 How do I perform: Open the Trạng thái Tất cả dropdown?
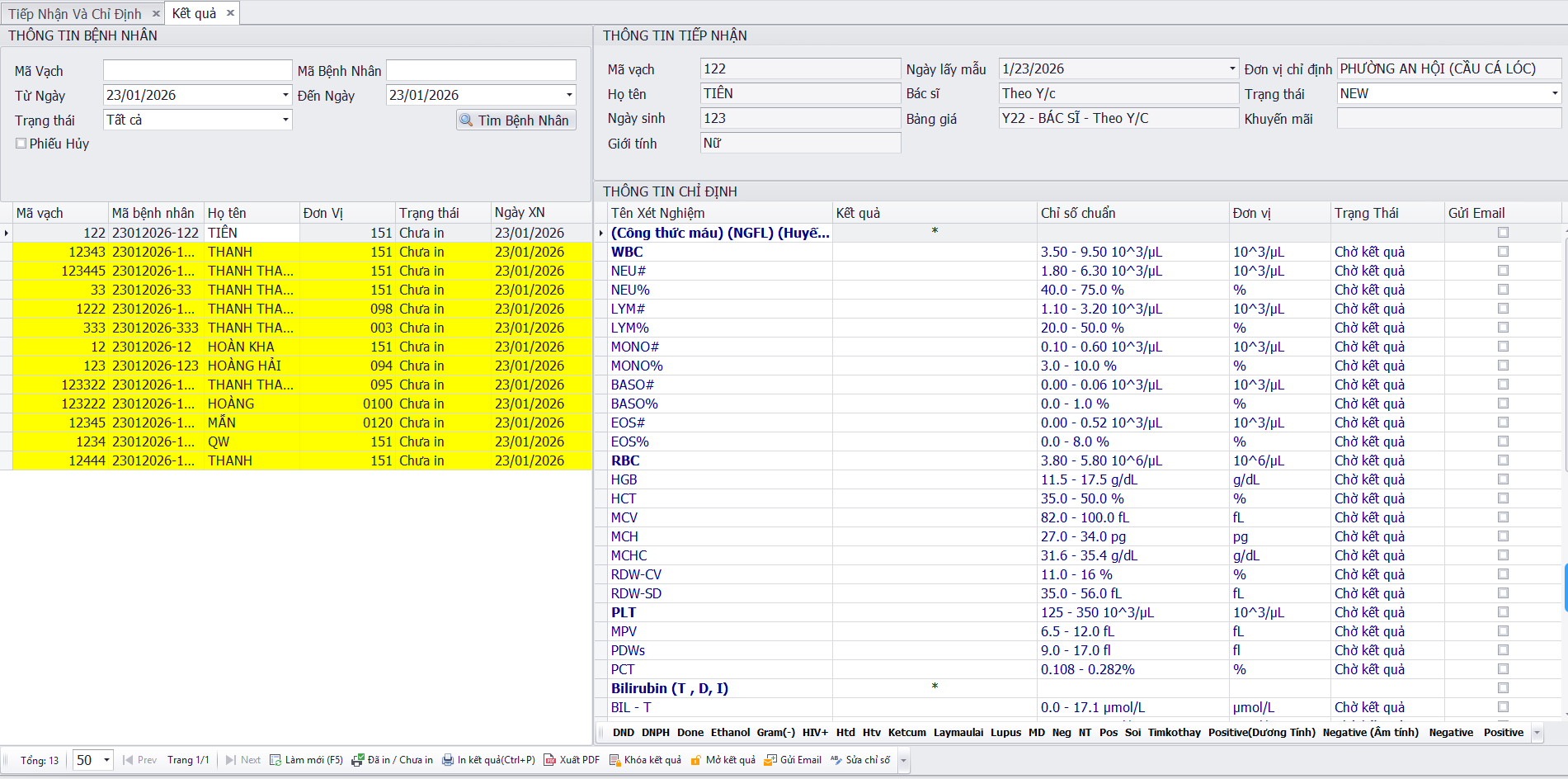click(285, 120)
